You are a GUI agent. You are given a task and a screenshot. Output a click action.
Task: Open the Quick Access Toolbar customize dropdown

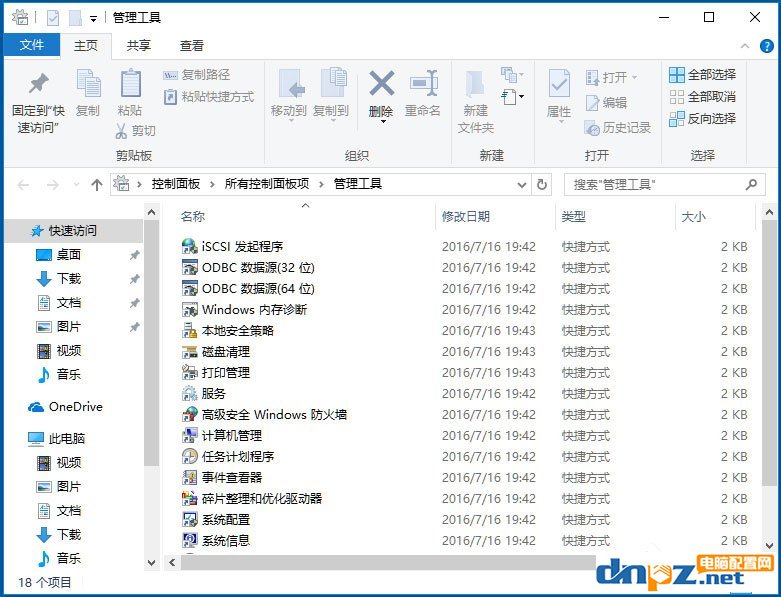(x=93, y=19)
